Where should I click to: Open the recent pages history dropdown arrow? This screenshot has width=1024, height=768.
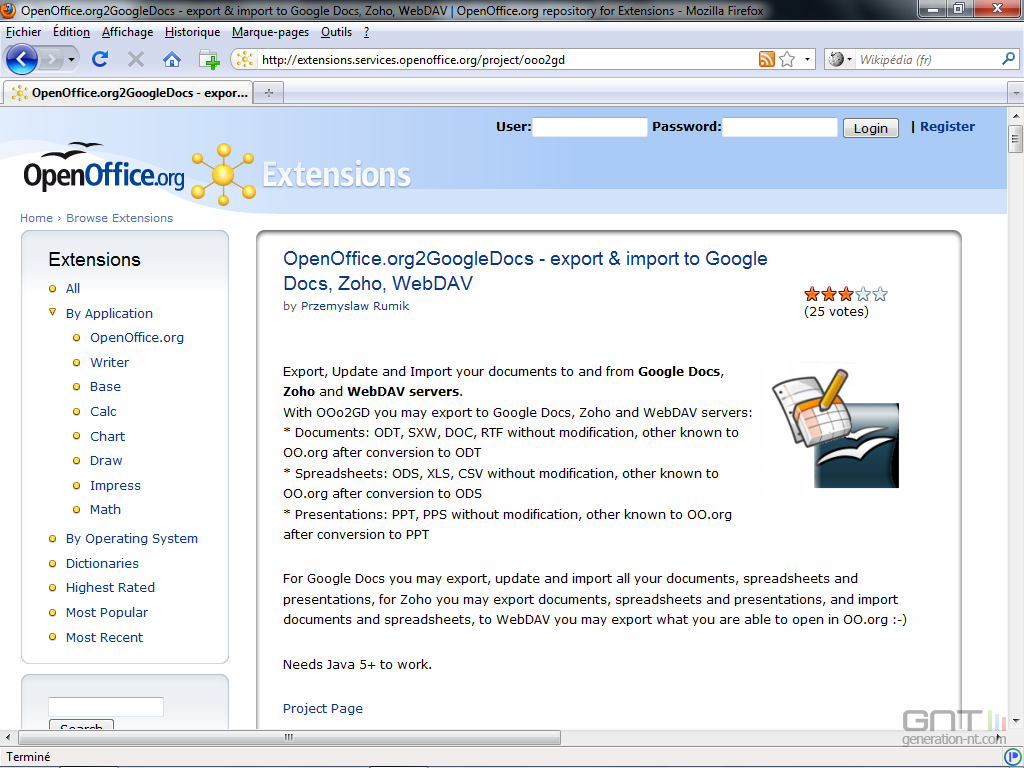pyautogui.click(x=71, y=60)
